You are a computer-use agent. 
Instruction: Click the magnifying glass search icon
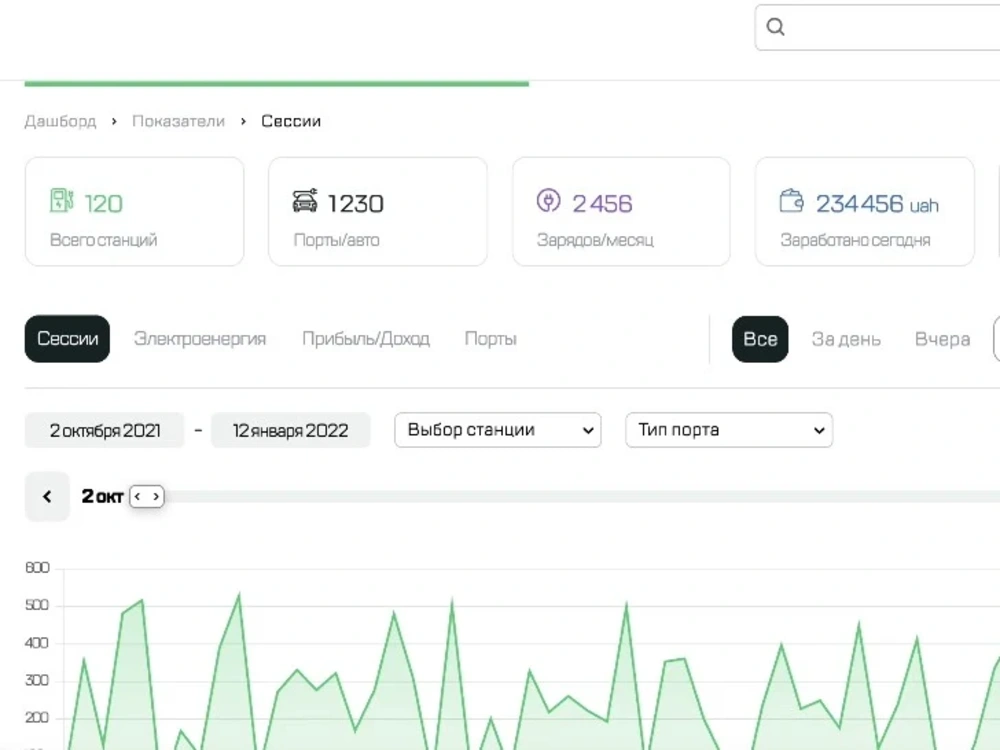[x=776, y=27]
